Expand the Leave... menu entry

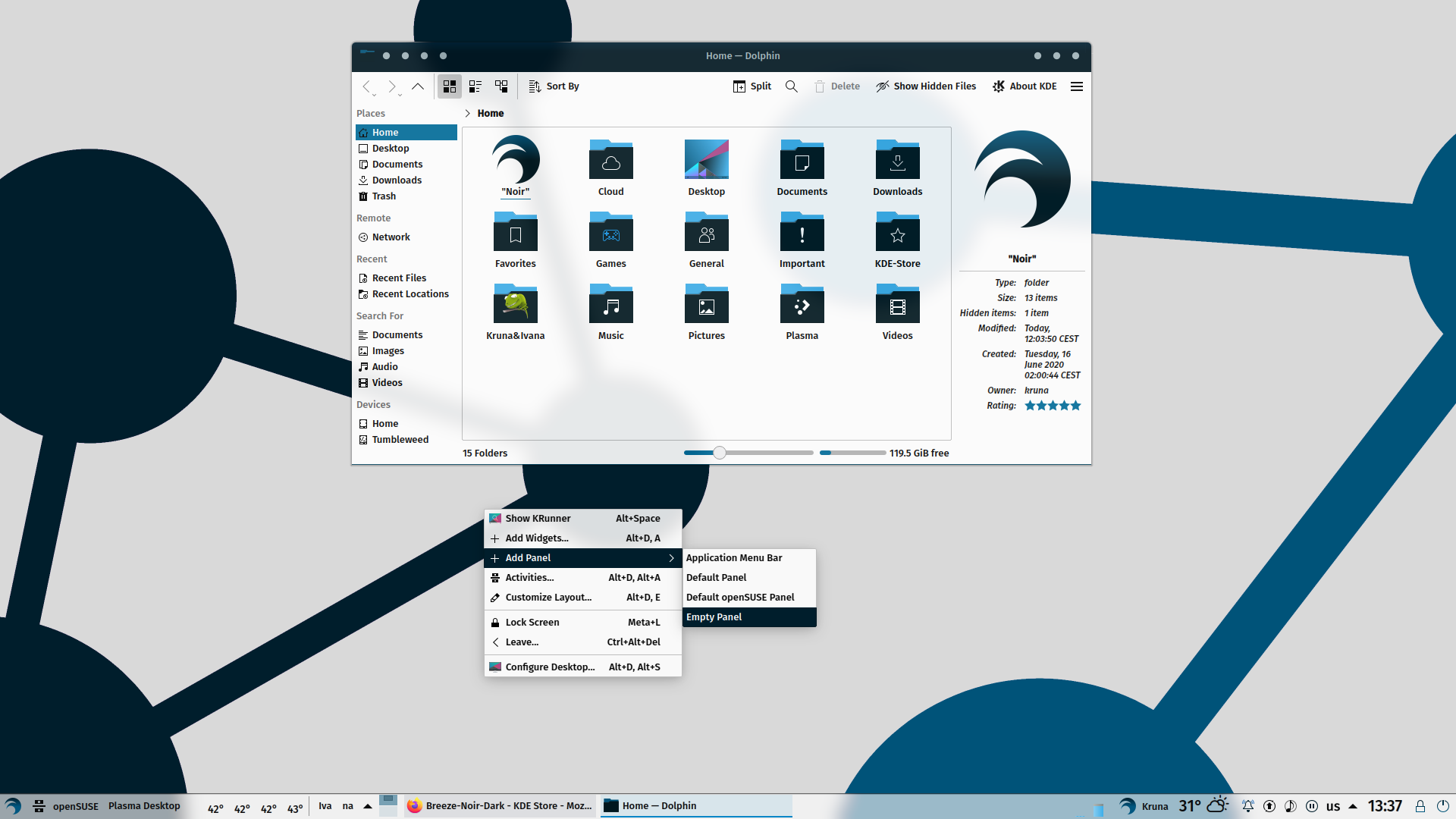pos(583,642)
